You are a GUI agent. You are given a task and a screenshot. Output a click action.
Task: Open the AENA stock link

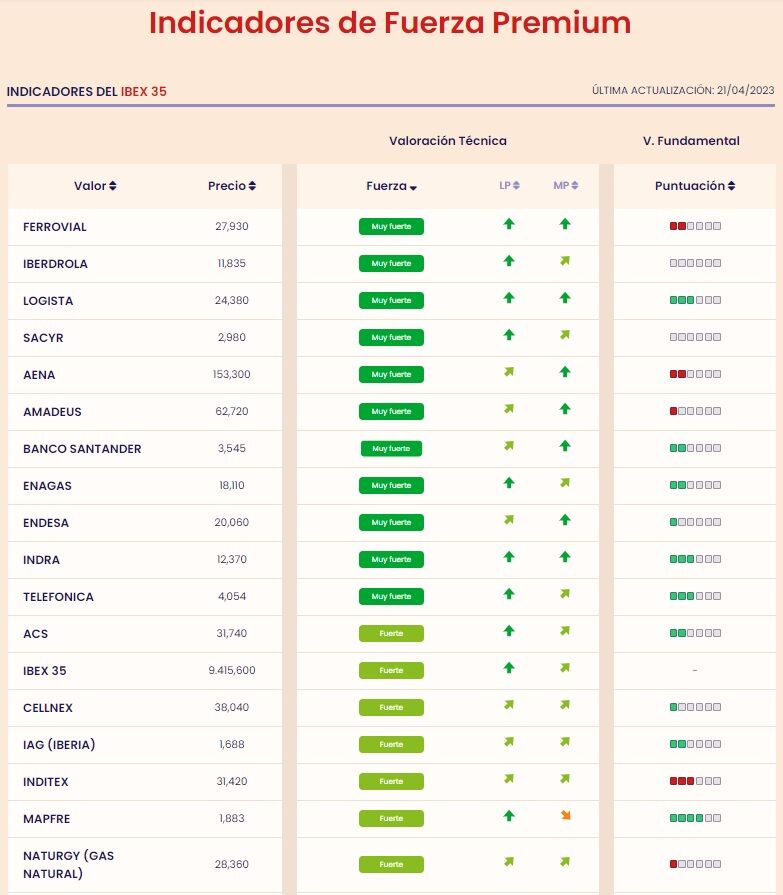point(39,375)
